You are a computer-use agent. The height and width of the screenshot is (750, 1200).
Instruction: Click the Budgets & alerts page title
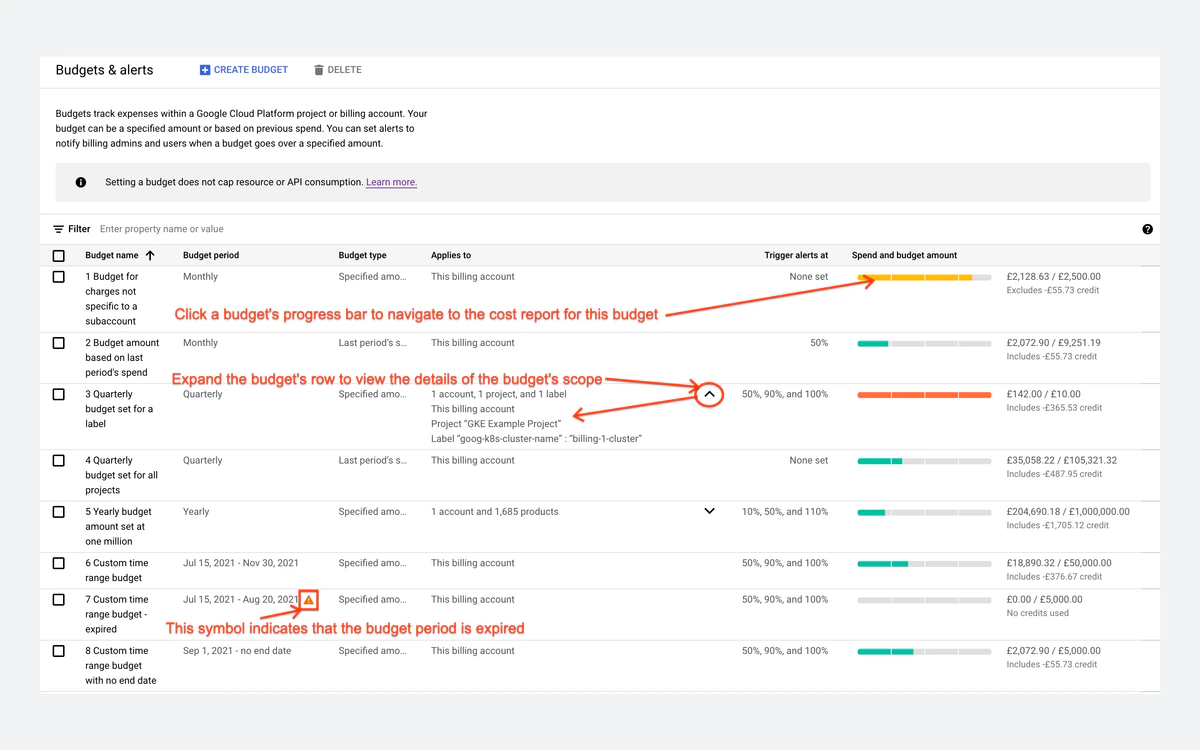tap(104, 70)
